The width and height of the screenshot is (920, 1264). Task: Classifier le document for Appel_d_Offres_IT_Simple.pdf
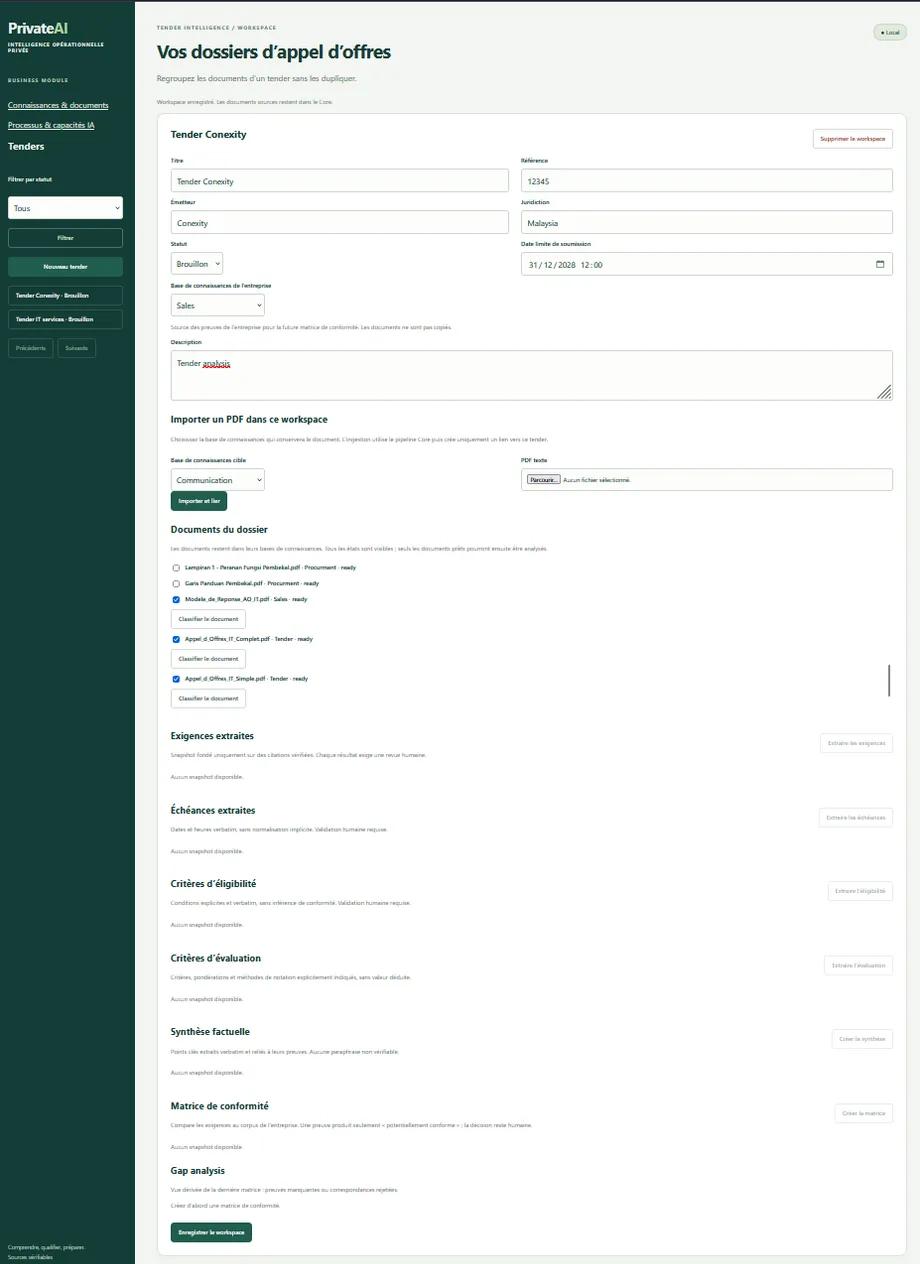[x=208, y=698]
